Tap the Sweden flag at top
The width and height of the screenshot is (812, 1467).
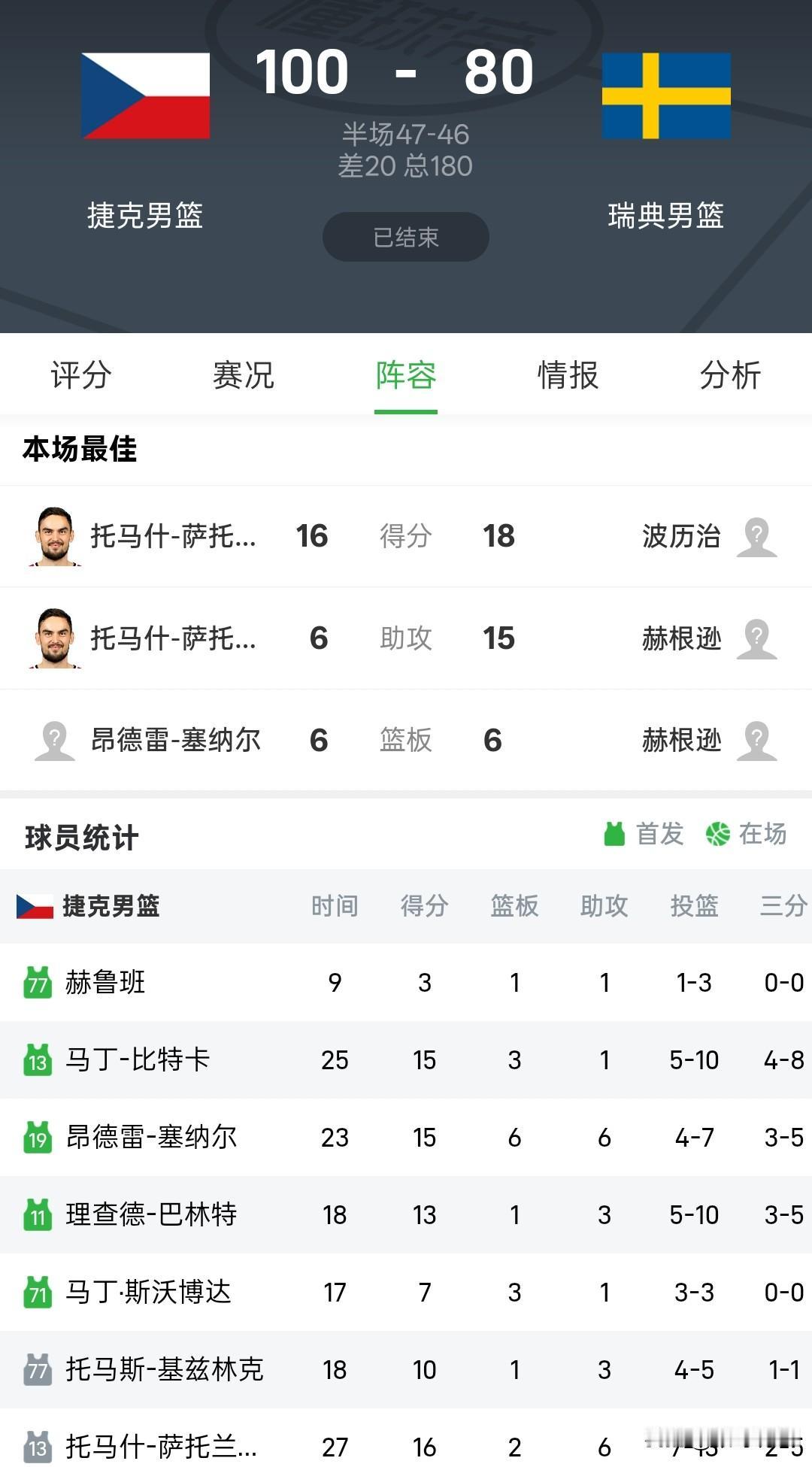point(666,95)
